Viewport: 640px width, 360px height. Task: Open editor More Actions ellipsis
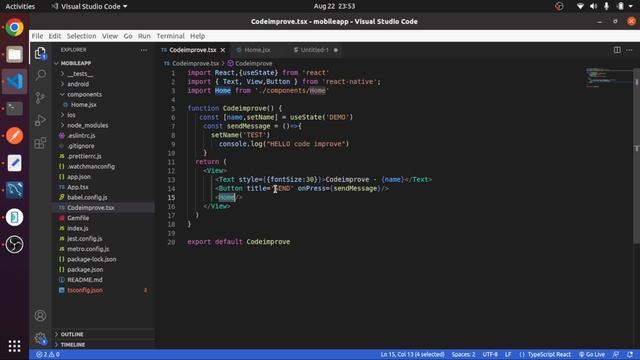629,50
